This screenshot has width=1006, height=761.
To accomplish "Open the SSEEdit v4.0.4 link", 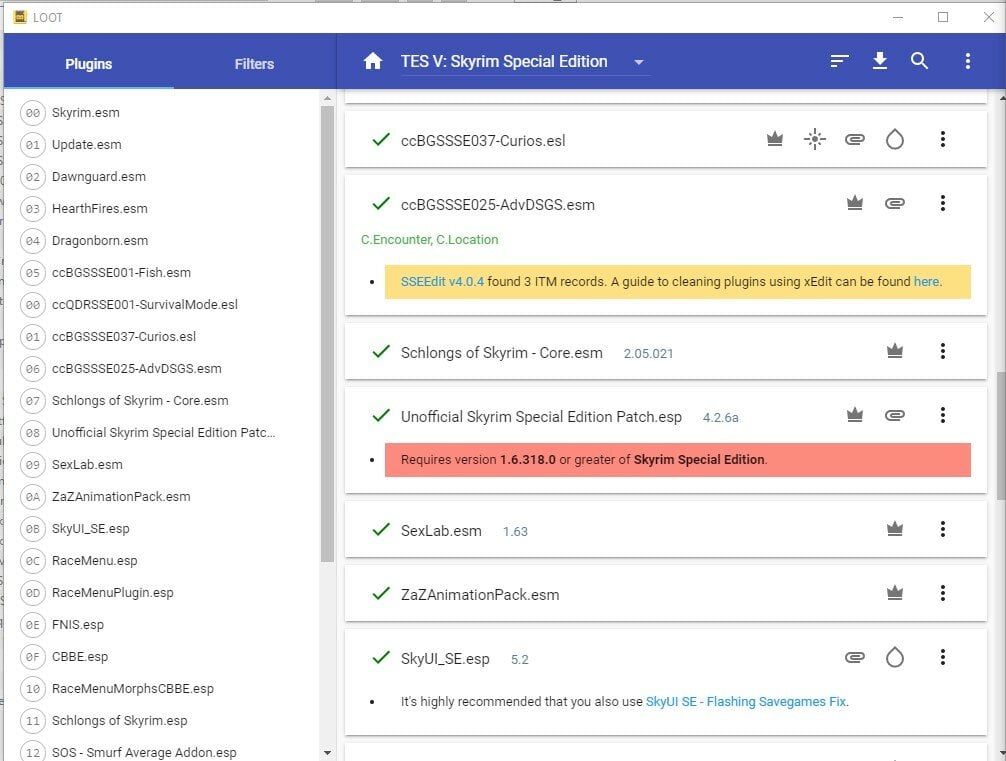I will (442, 281).
